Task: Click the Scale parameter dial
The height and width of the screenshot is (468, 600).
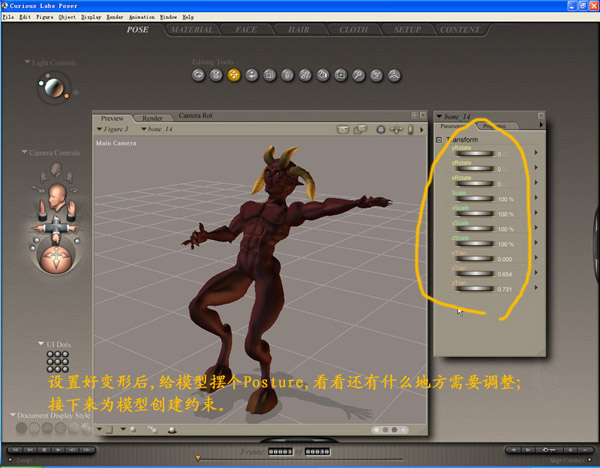Action: point(475,199)
